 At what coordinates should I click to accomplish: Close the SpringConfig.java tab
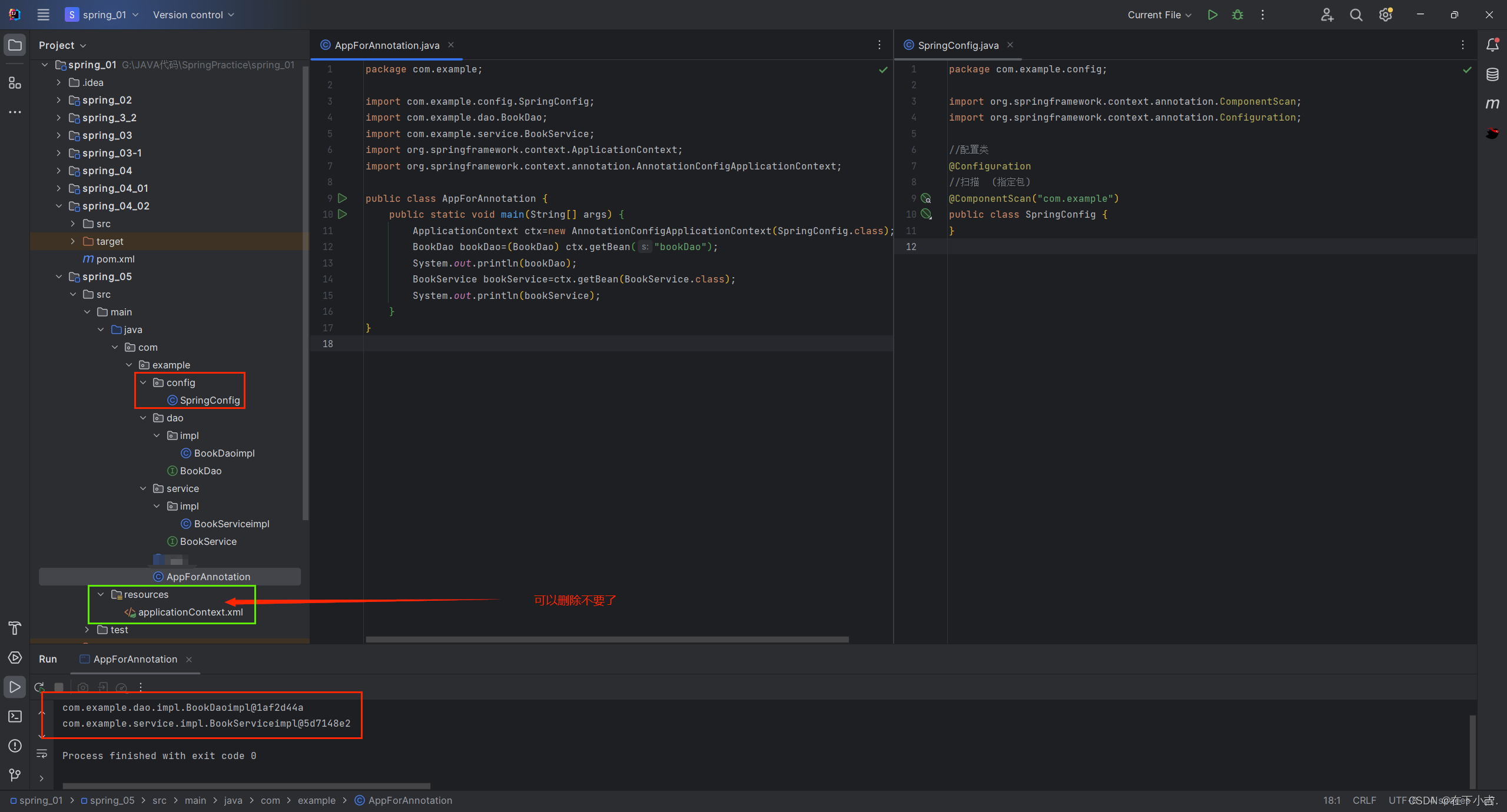pos(1010,45)
